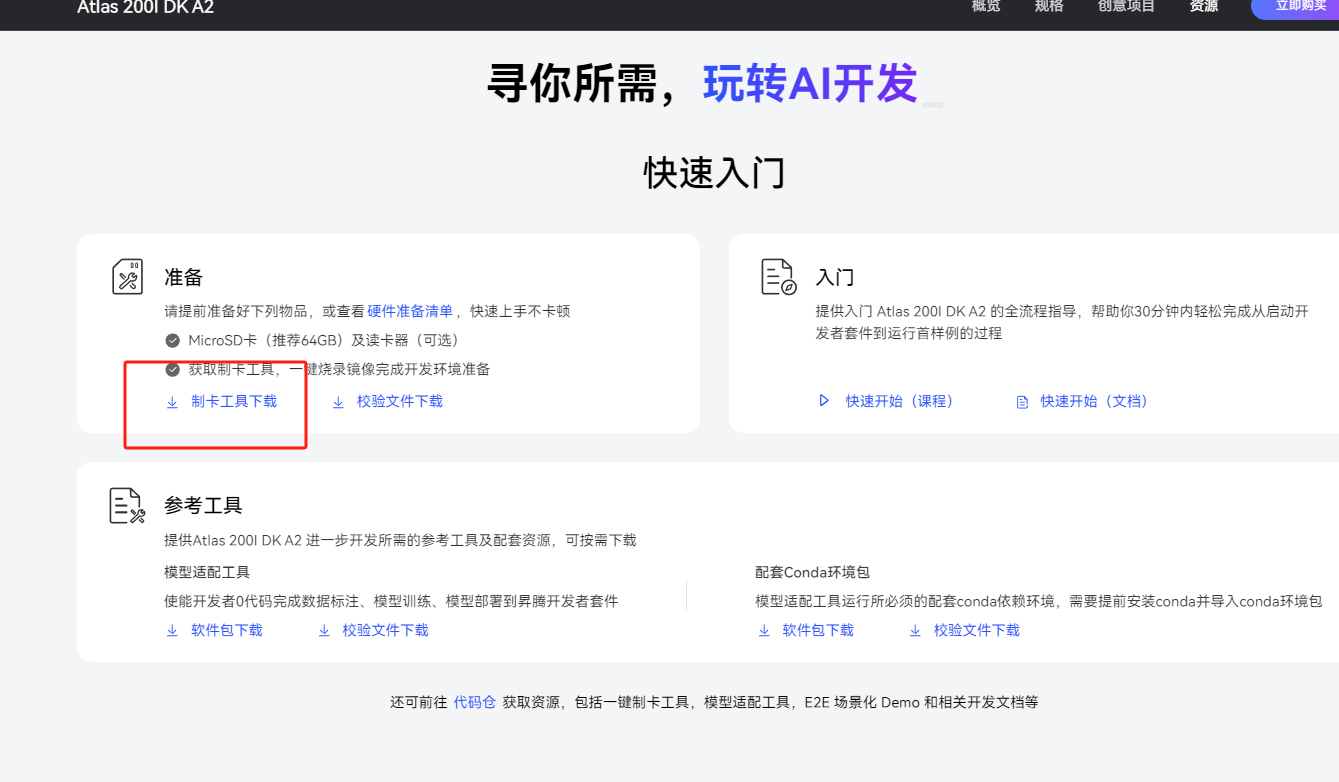Click text MicroSD卡（推荐64GB）及读卡器（可选）
The height and width of the screenshot is (782, 1339).
(x=324, y=341)
